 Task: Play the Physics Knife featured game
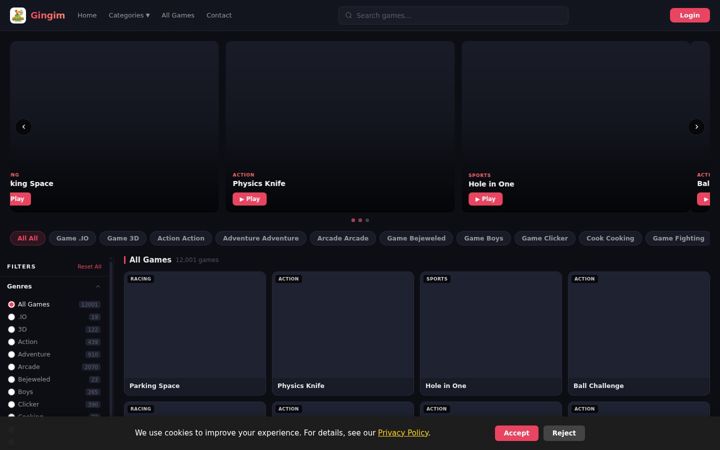249,199
